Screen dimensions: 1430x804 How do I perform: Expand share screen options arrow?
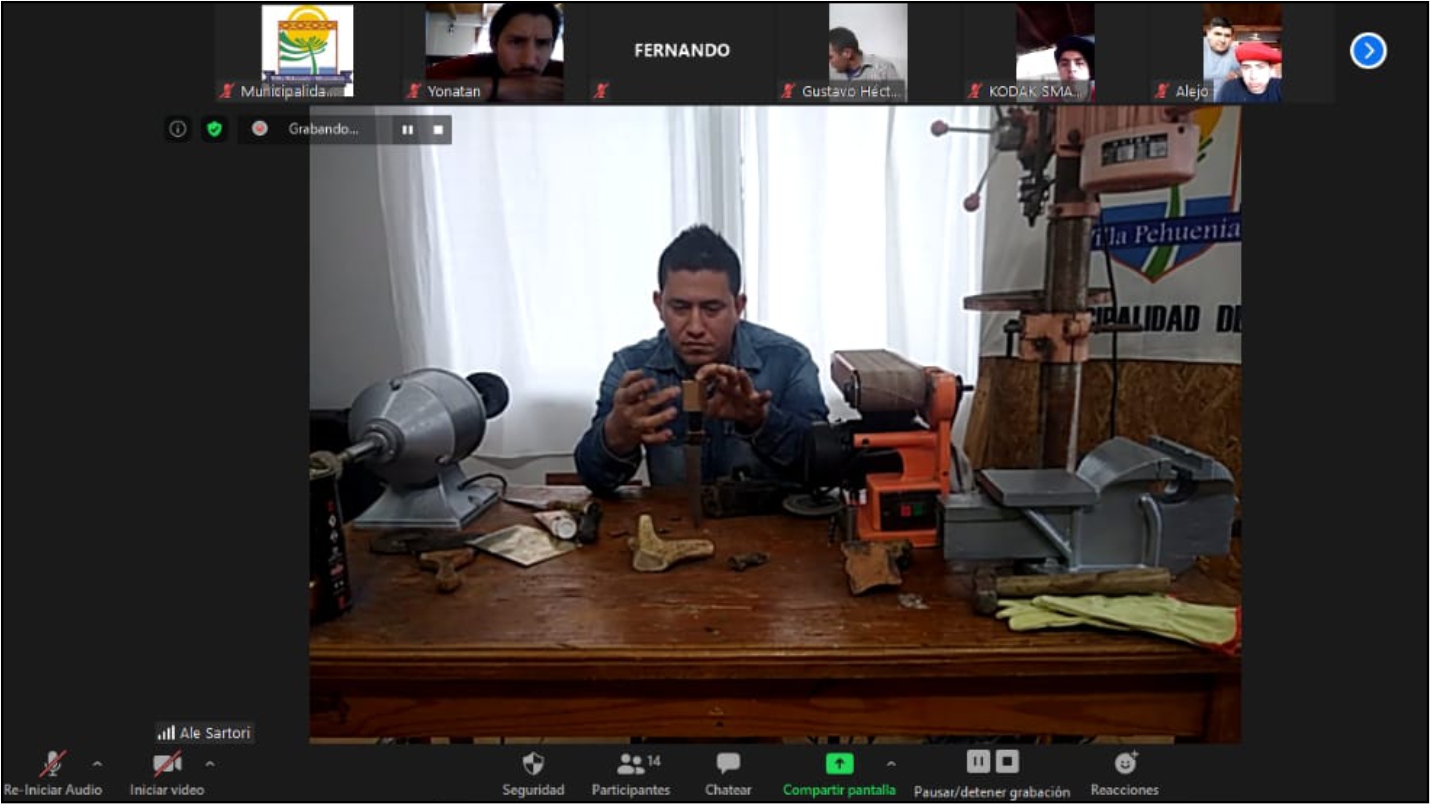tap(891, 764)
